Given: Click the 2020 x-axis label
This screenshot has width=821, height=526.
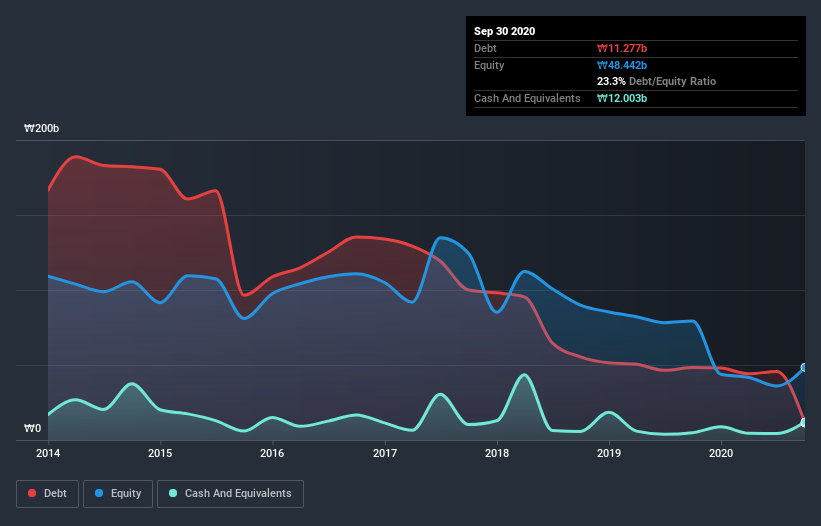Looking at the screenshot, I should 721,453.
